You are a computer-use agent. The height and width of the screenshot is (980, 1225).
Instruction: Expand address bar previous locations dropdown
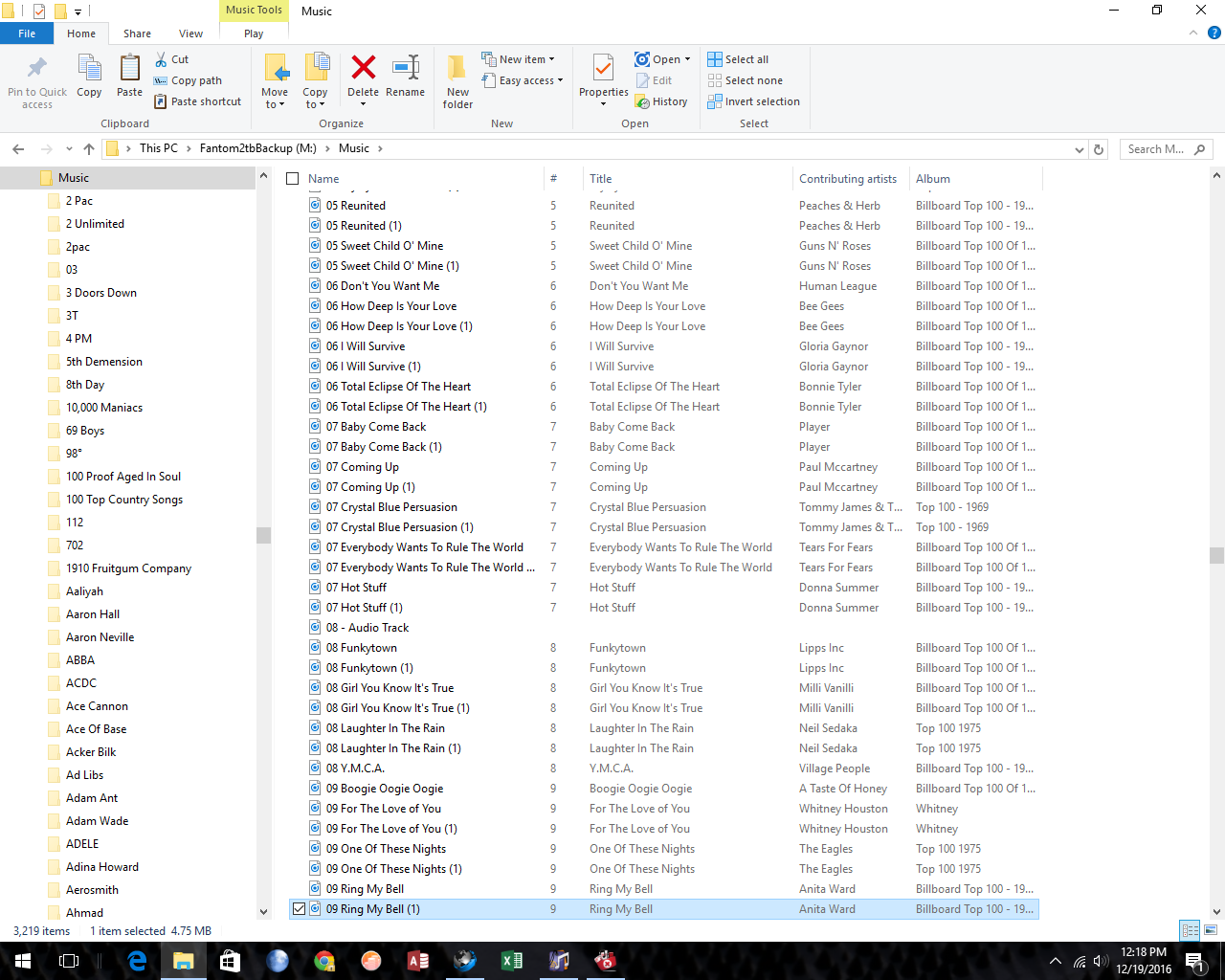click(1080, 149)
